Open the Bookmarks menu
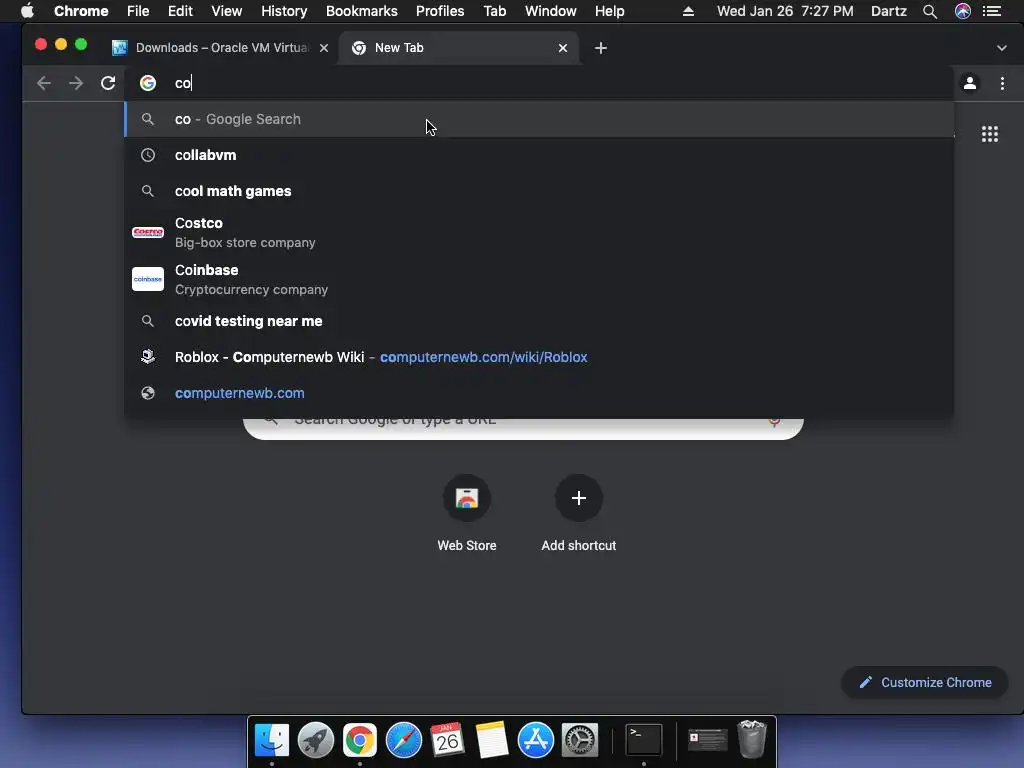The image size is (1024, 768). [x=362, y=11]
